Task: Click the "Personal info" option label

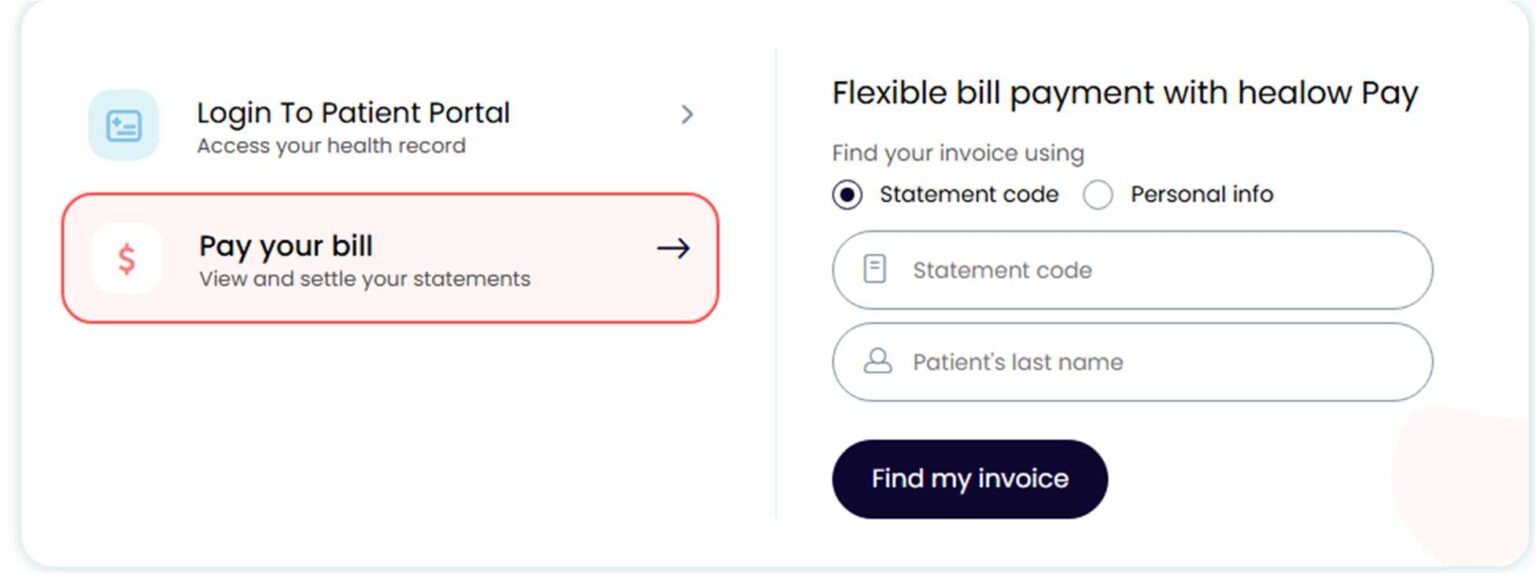Action: point(1201,194)
